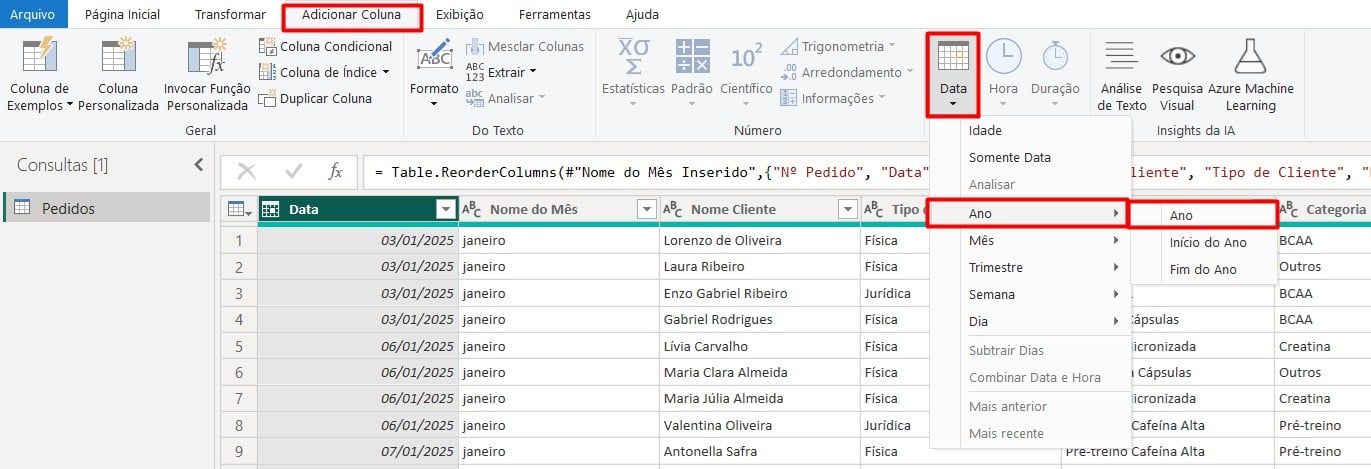This screenshot has width=1371, height=469.
Task: Click the Data calendar icon
Action: tap(953, 55)
